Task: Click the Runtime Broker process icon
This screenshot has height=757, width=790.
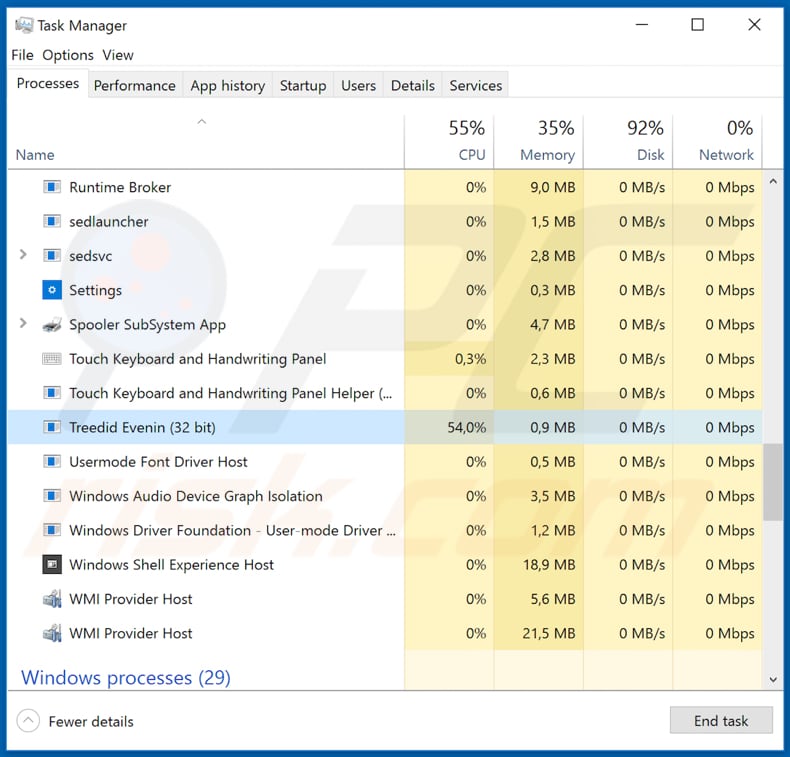Action: (x=52, y=187)
